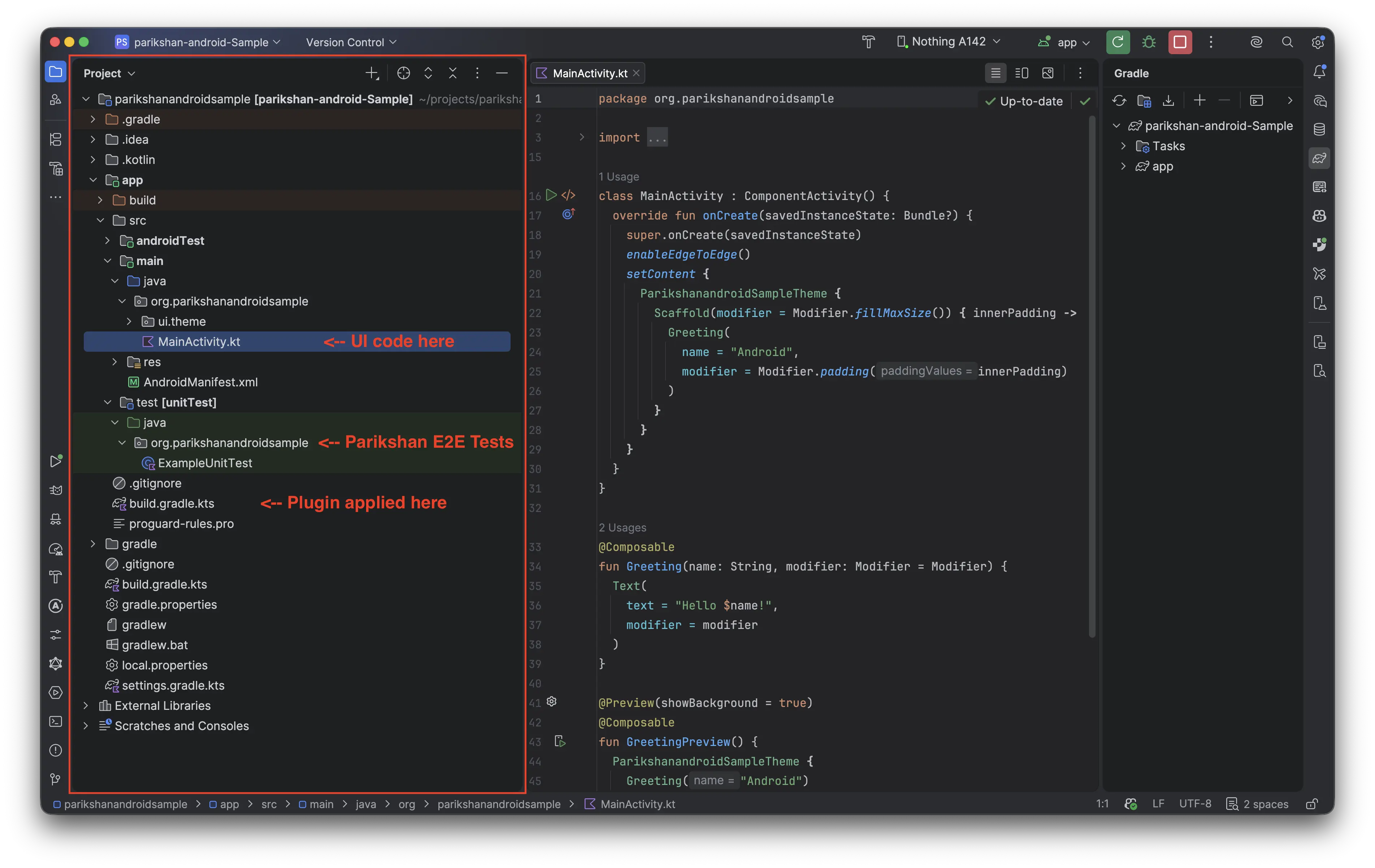Switch editor to Design view mode

[1048, 73]
